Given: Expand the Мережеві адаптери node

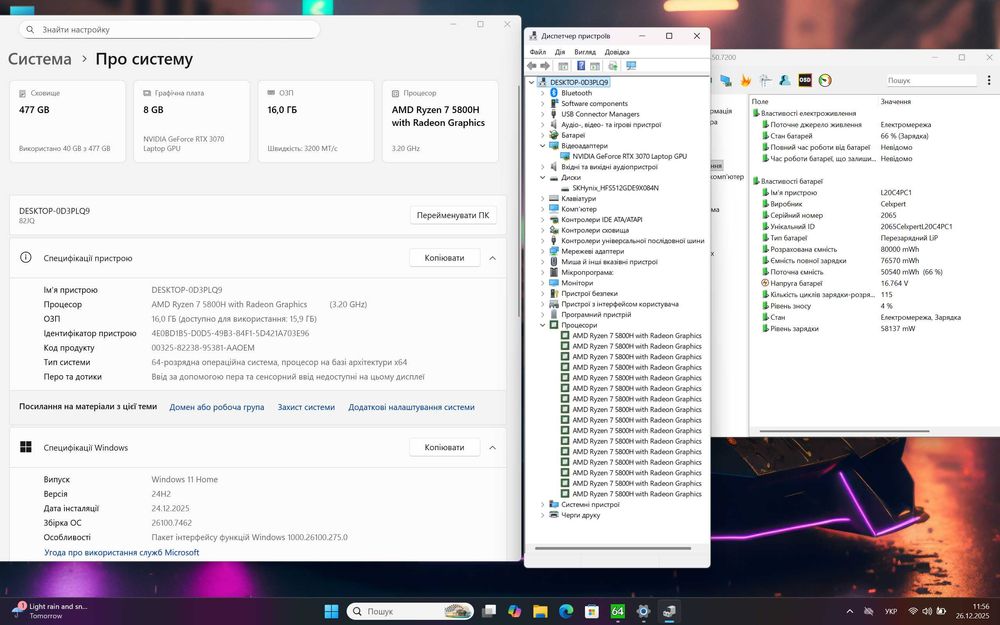Looking at the screenshot, I should 543,251.
